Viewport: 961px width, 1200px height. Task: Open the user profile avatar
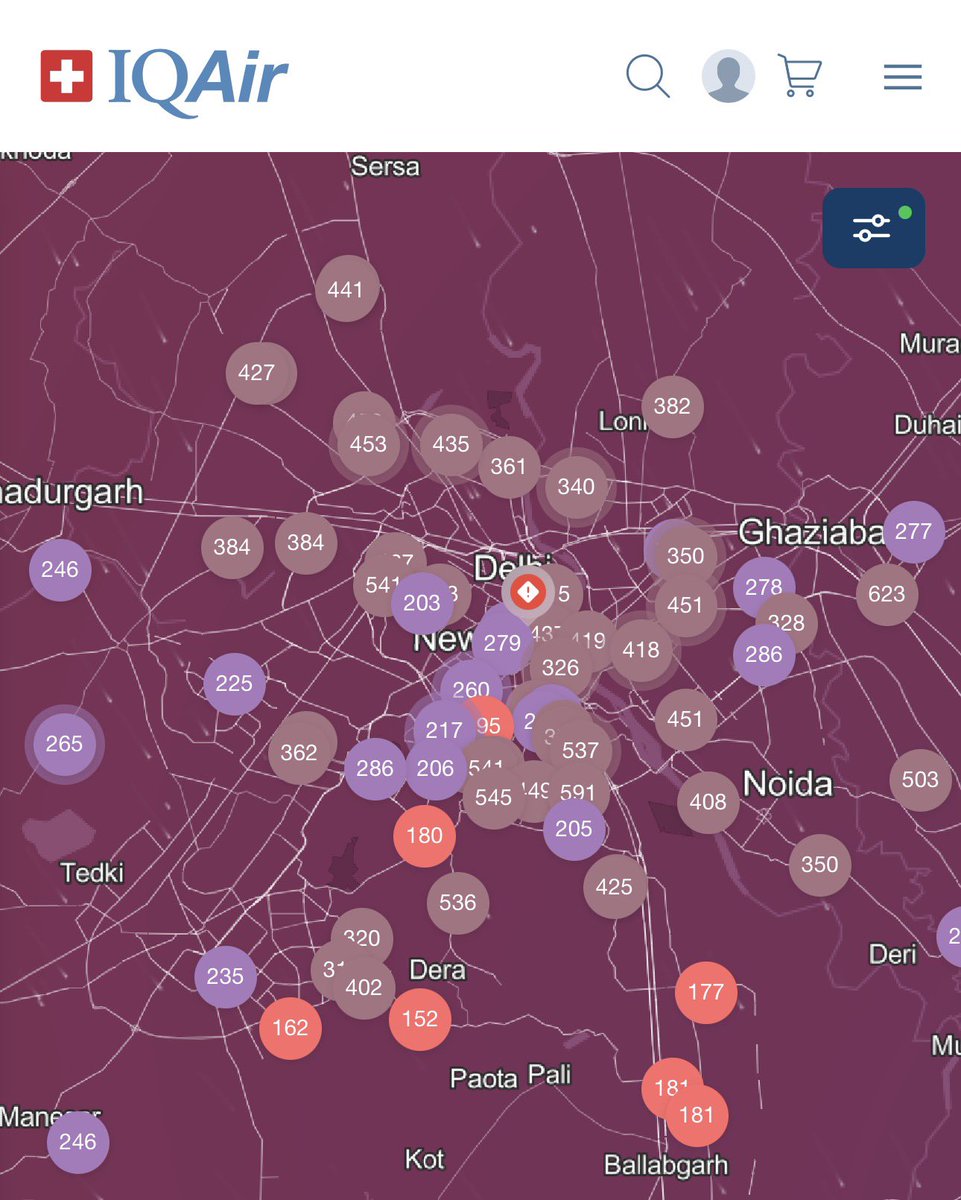coord(728,76)
